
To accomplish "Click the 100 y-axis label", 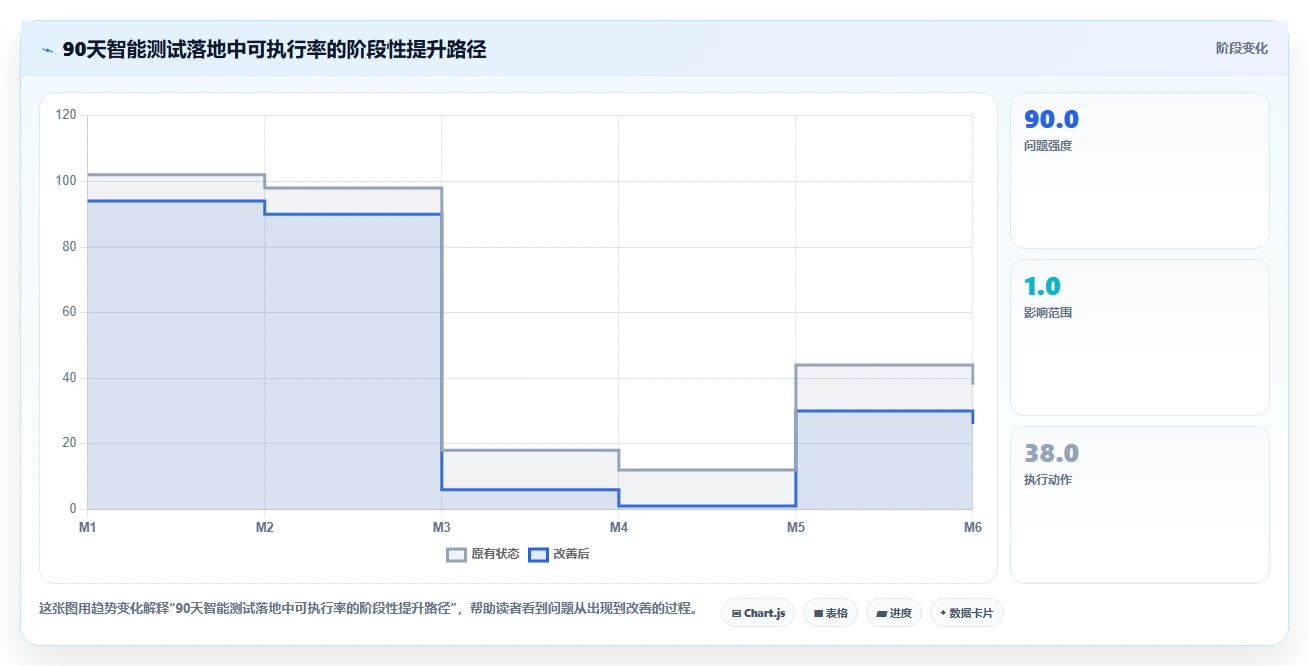I will (66, 181).
